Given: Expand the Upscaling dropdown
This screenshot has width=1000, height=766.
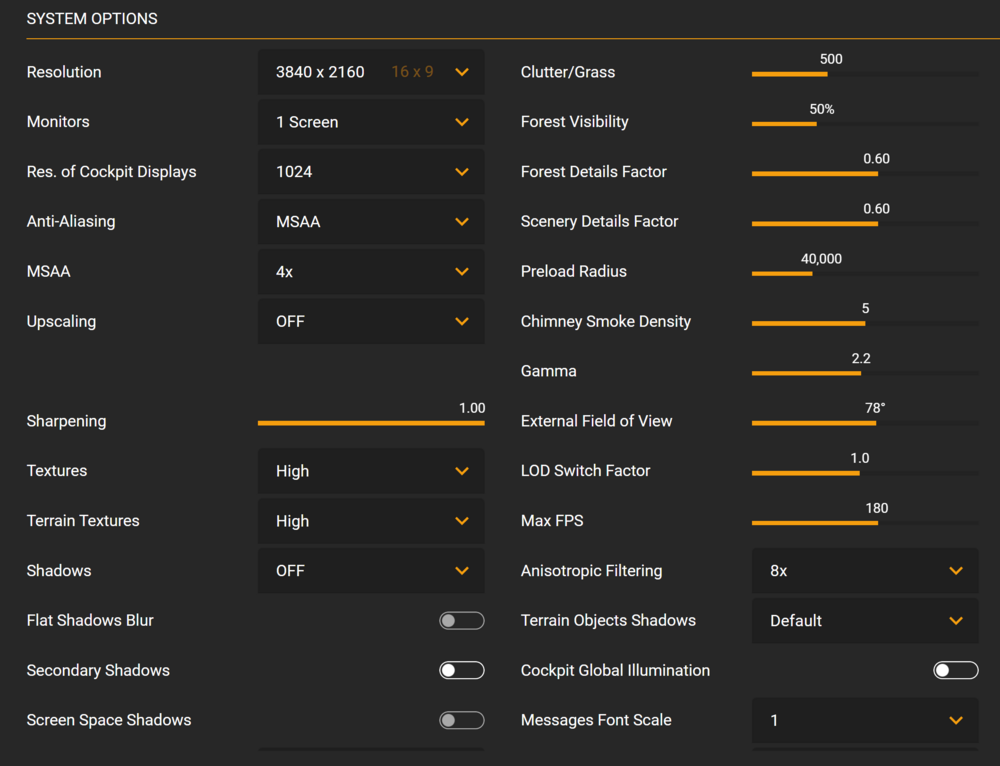Looking at the screenshot, I should 370,322.
